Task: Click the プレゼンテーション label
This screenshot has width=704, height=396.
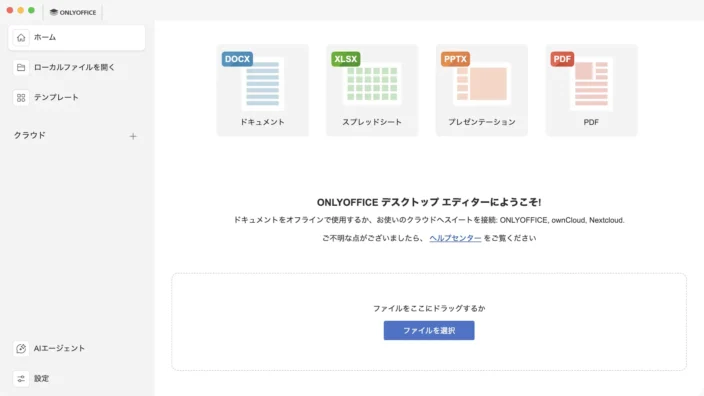Action: 482,122
